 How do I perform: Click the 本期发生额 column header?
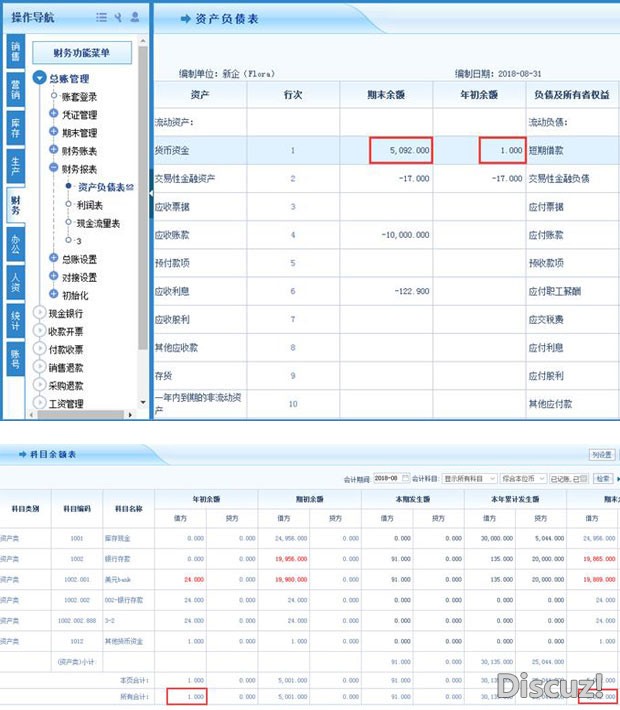coord(413,499)
